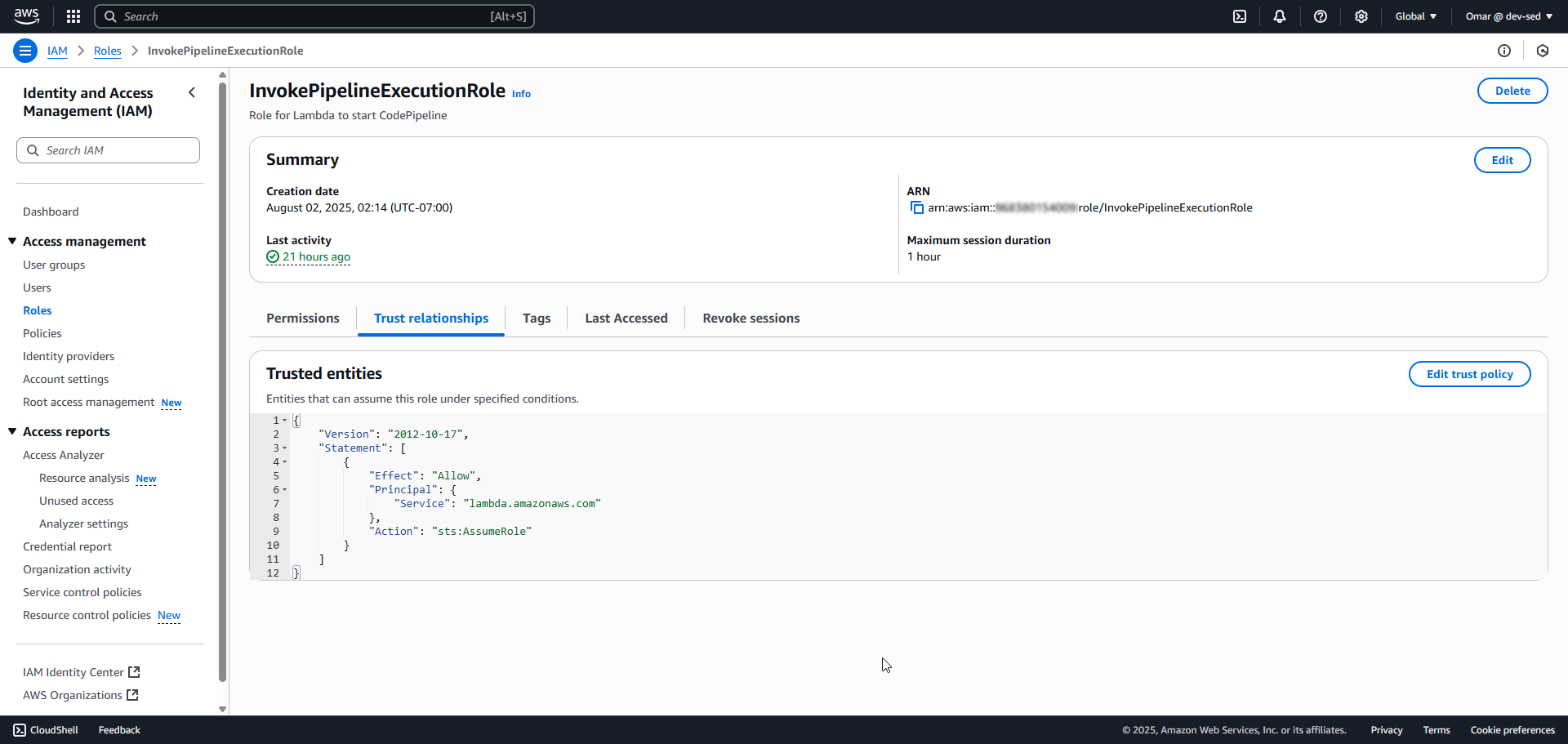Copy the role ARN

point(916,207)
